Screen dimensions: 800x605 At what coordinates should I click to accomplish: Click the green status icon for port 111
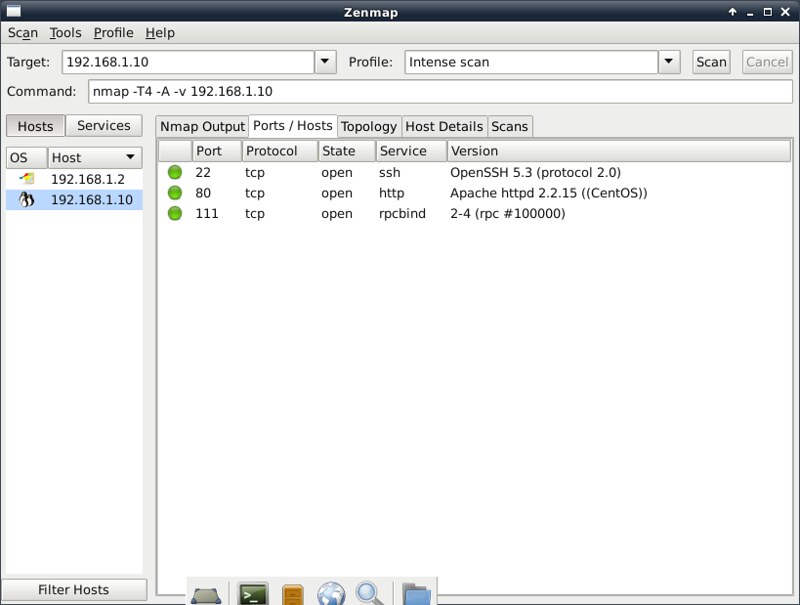pos(175,213)
